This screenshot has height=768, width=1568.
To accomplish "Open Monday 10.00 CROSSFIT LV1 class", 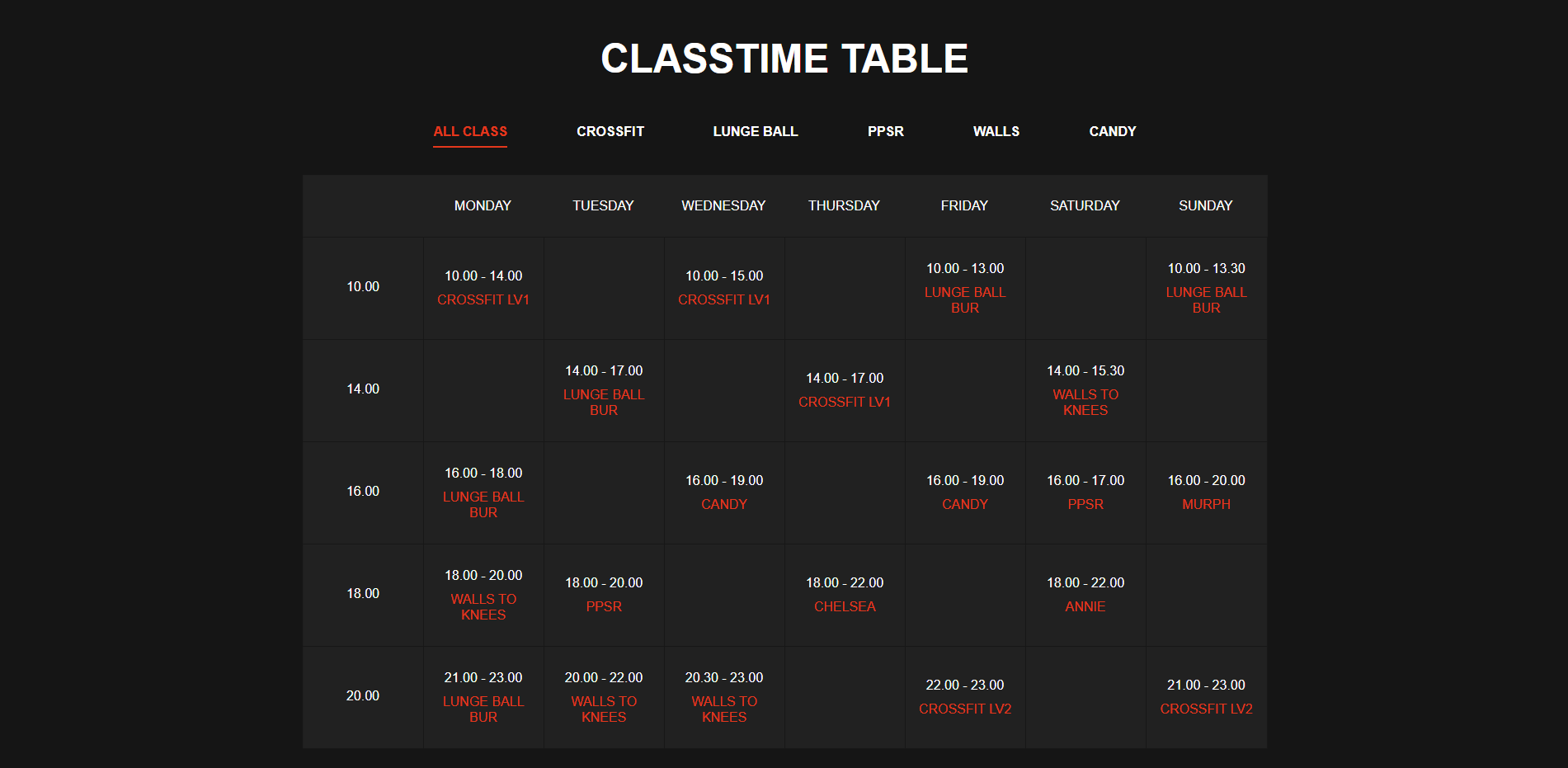I will [483, 299].
